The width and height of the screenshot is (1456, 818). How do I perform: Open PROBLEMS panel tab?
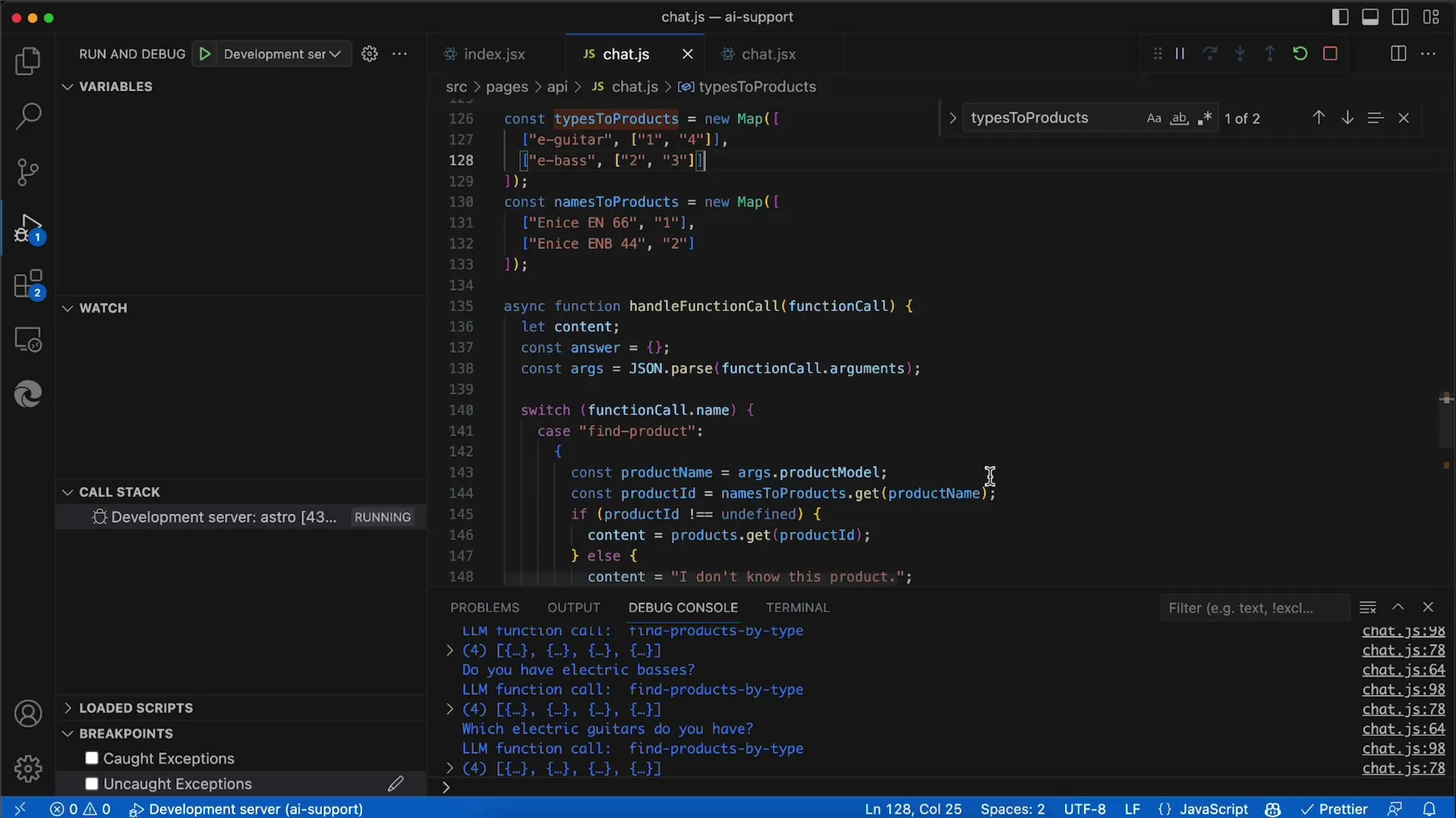484,608
